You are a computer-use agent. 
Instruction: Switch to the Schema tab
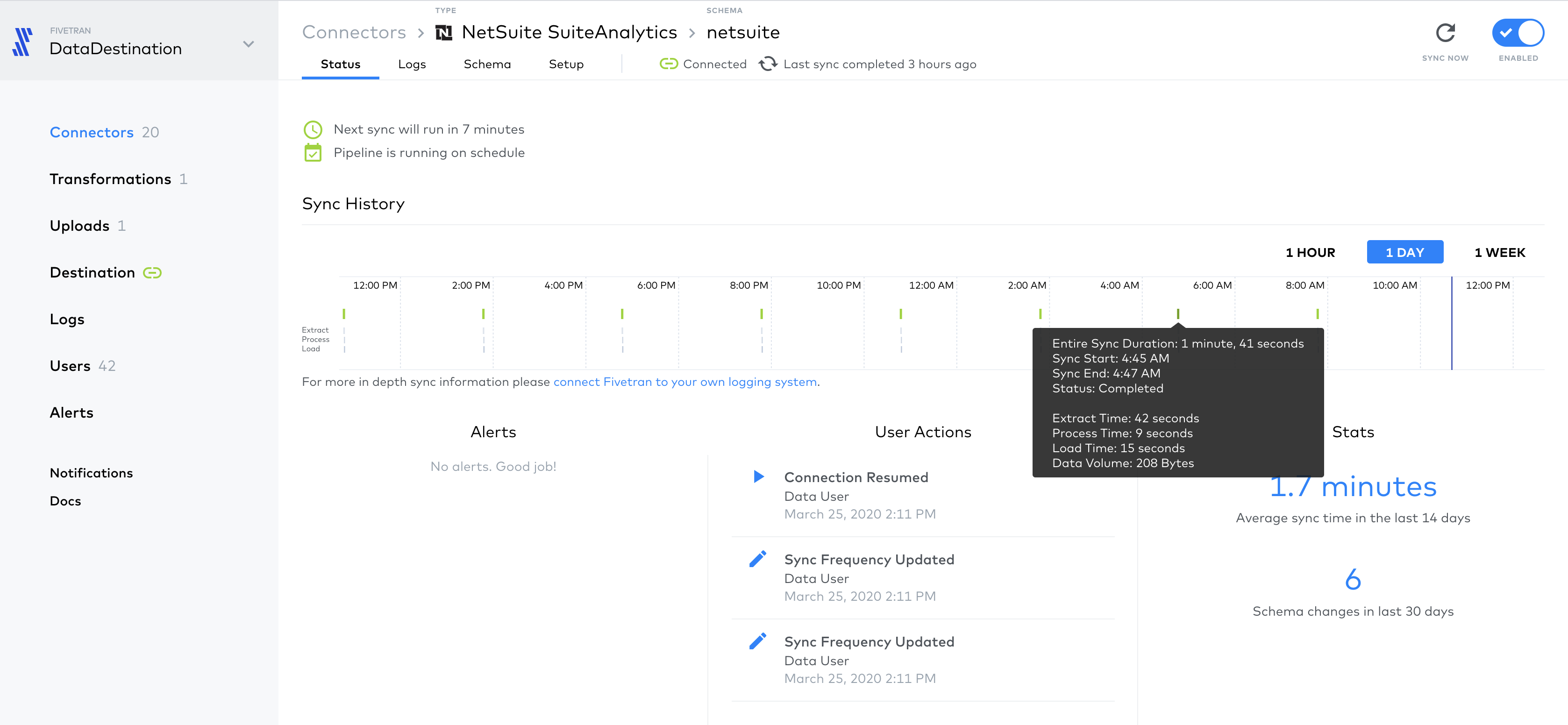coord(487,64)
